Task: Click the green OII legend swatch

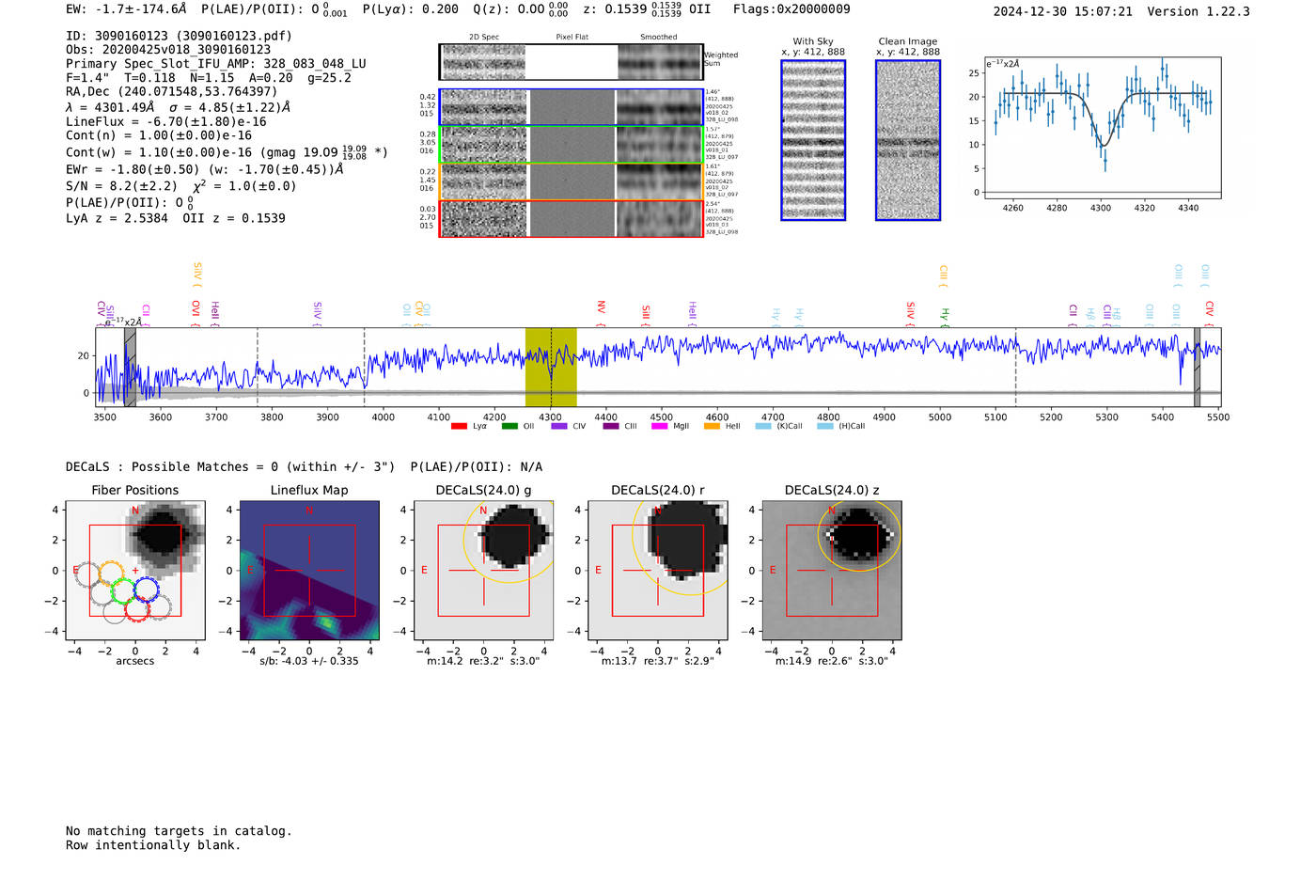Action: (509, 427)
